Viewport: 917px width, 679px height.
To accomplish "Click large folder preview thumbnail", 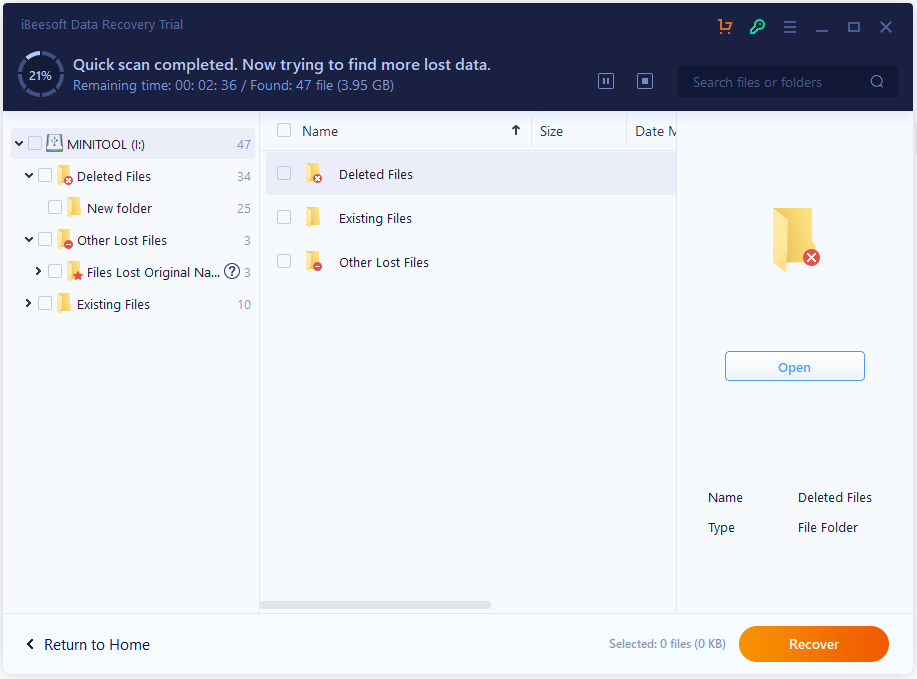I will tap(795, 240).
